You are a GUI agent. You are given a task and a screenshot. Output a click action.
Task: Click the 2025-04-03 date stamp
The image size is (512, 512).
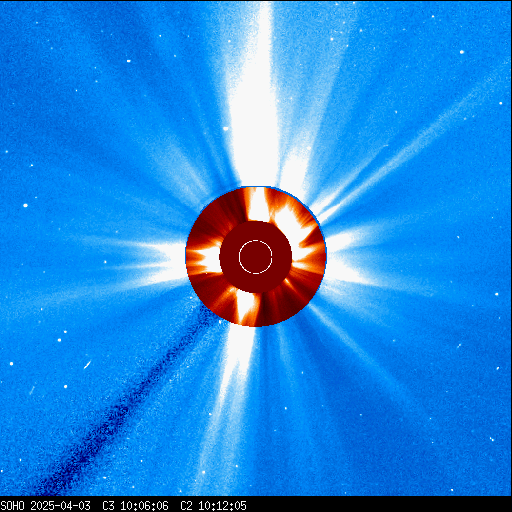pyautogui.click(x=60, y=506)
